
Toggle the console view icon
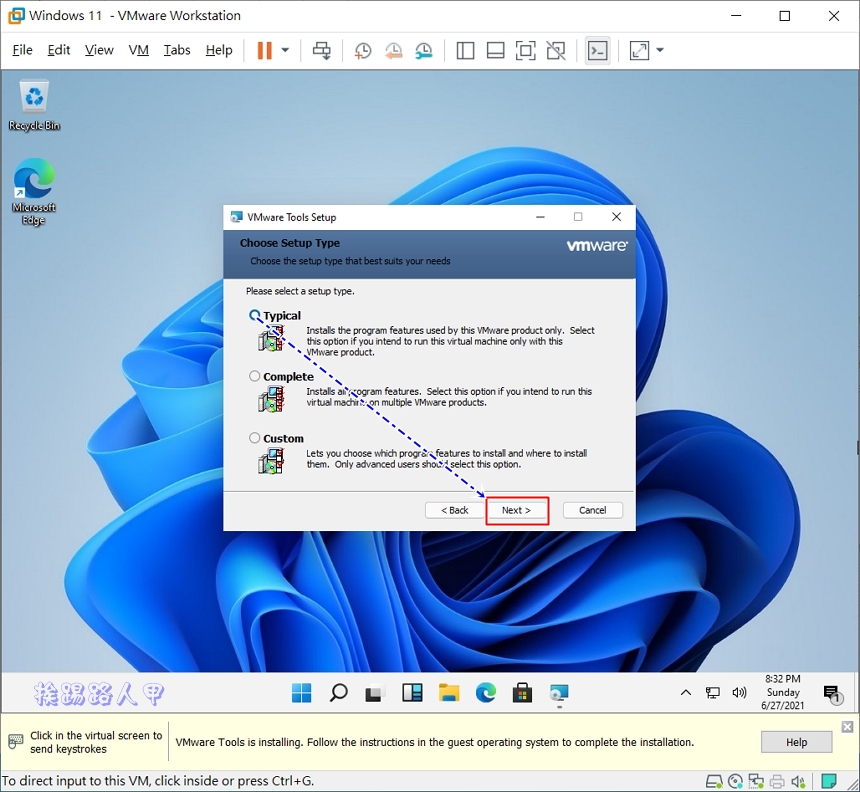coord(597,50)
